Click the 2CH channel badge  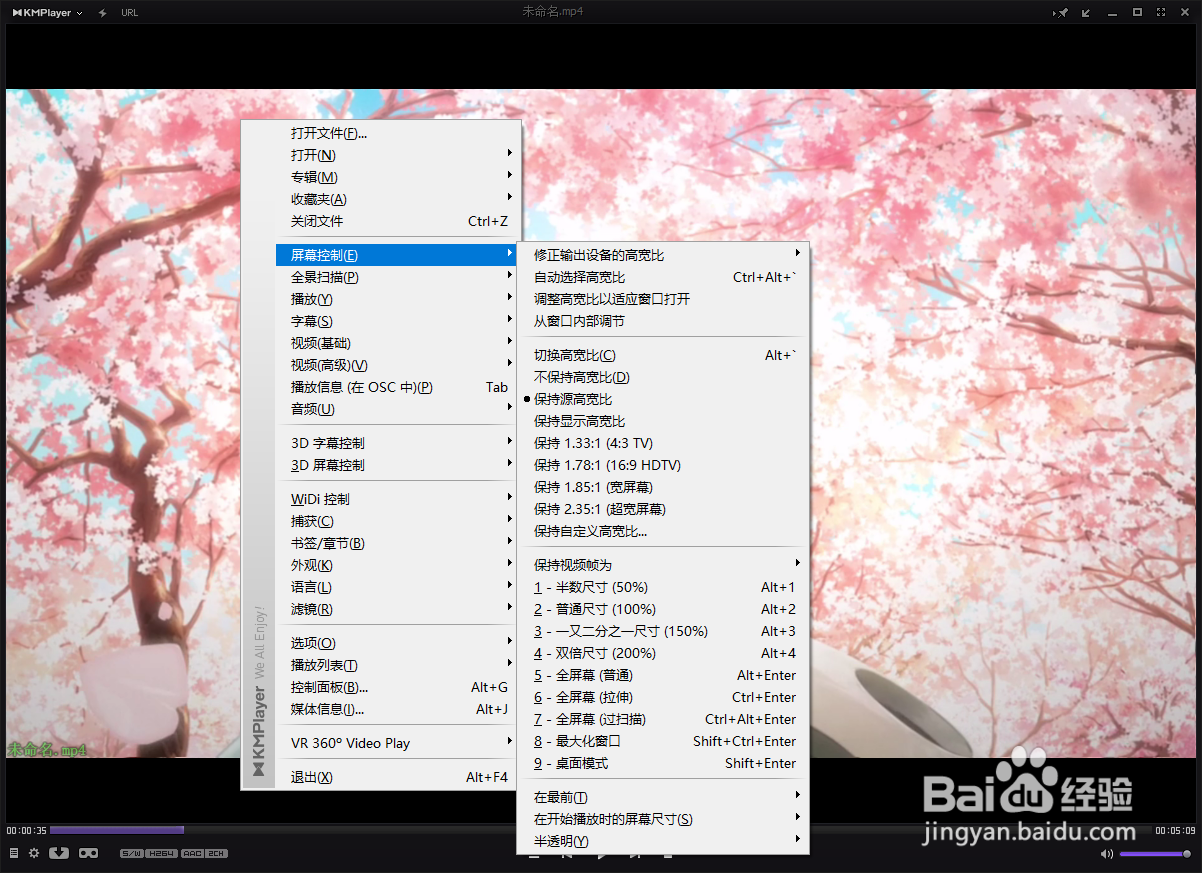point(217,853)
